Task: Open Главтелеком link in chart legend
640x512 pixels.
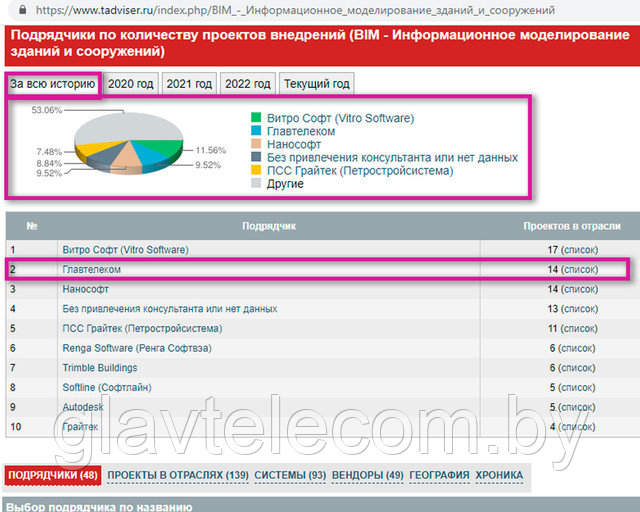Action: (301, 131)
